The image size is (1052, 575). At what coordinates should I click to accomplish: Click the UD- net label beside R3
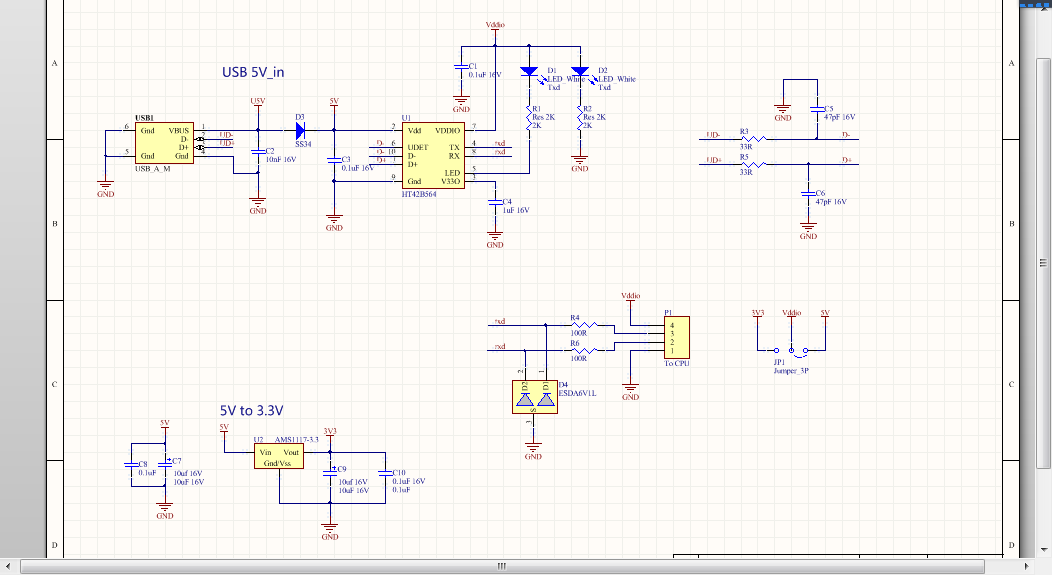point(713,135)
